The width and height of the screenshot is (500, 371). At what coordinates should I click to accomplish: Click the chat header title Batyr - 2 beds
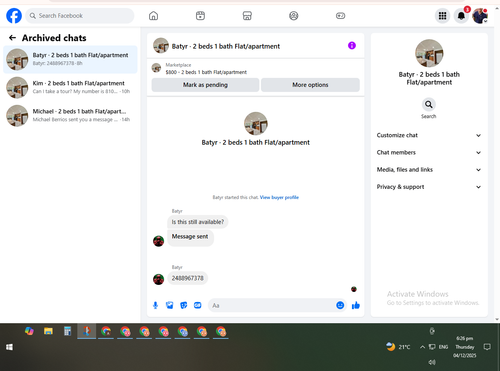pos(226,46)
